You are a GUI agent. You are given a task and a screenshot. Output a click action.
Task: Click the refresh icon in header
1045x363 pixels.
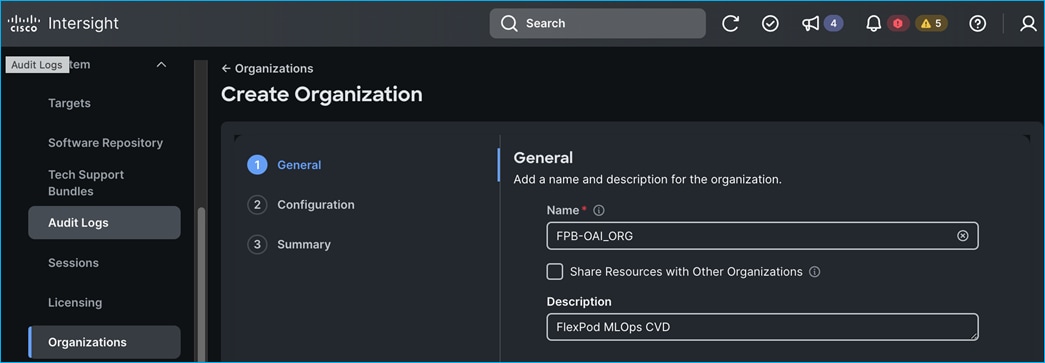730,23
